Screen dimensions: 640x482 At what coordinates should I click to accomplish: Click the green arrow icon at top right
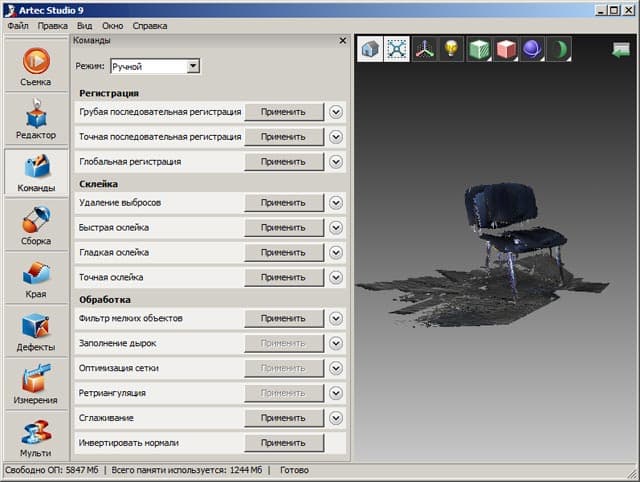tap(621, 51)
